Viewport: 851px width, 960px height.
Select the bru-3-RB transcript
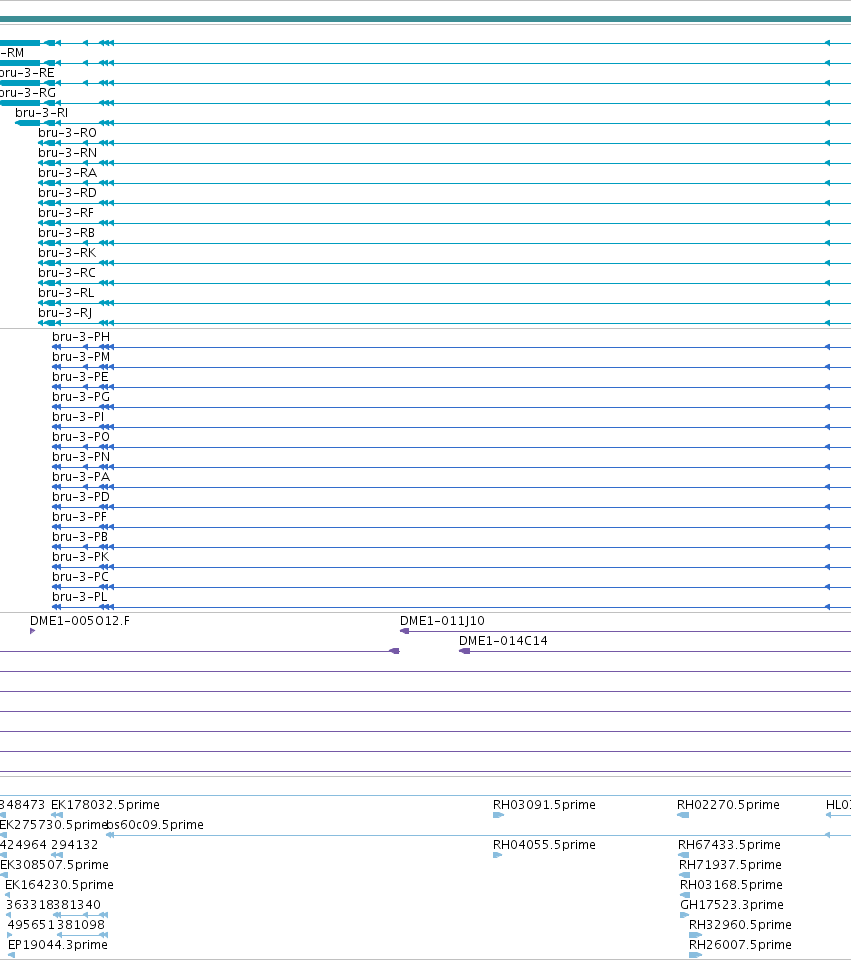(67, 233)
